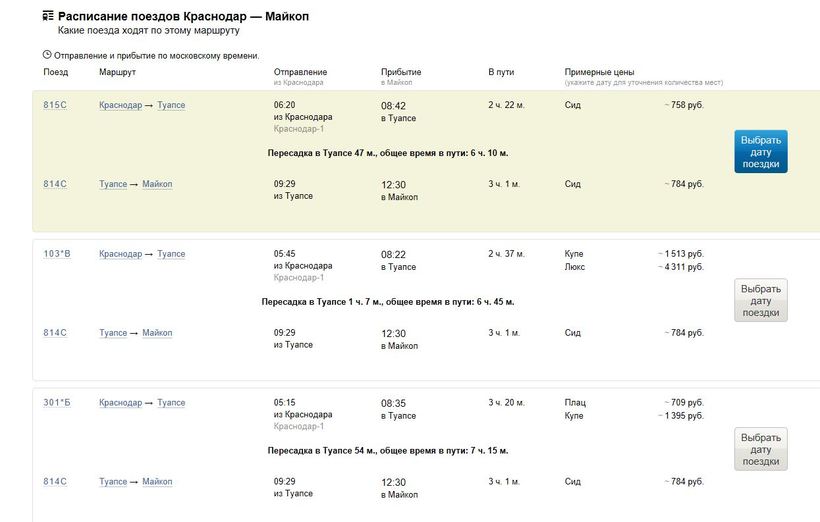Click Краснодар station in the 301*Б row

point(120,403)
